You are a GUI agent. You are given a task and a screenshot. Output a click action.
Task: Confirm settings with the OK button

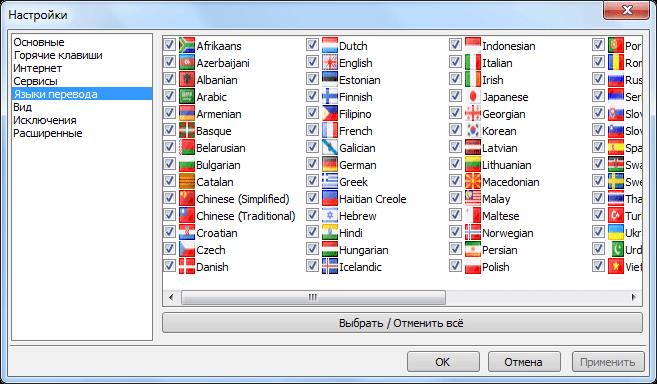pyautogui.click(x=443, y=362)
